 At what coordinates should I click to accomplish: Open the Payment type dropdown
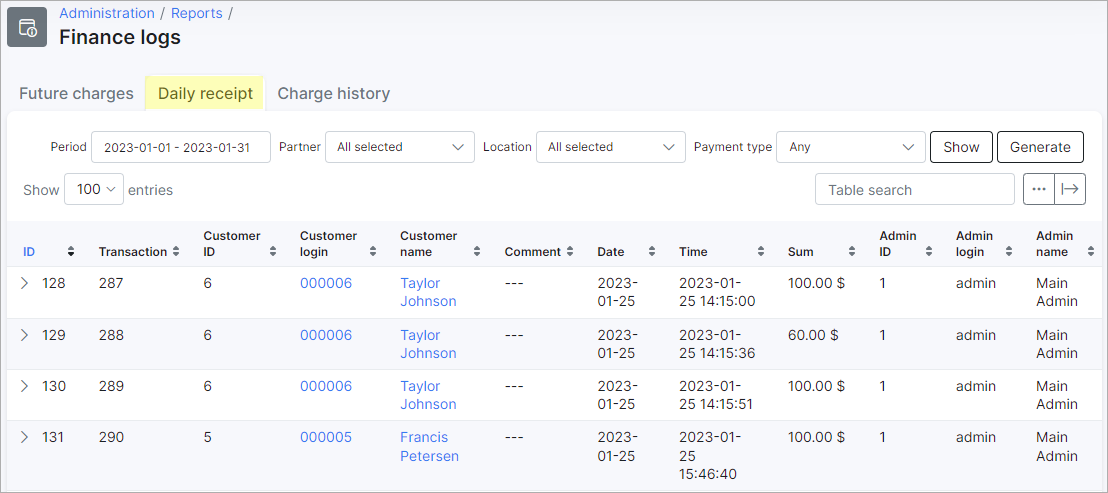pos(851,147)
